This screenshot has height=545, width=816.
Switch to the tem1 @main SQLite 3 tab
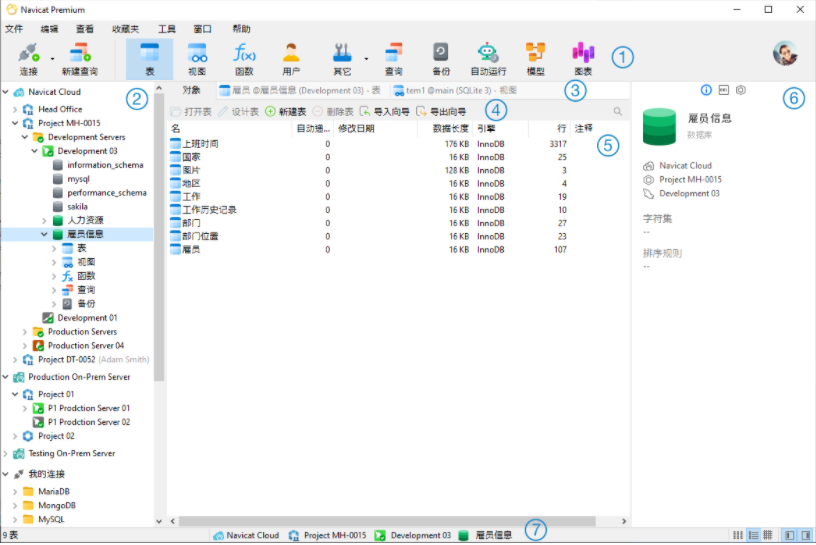455,91
